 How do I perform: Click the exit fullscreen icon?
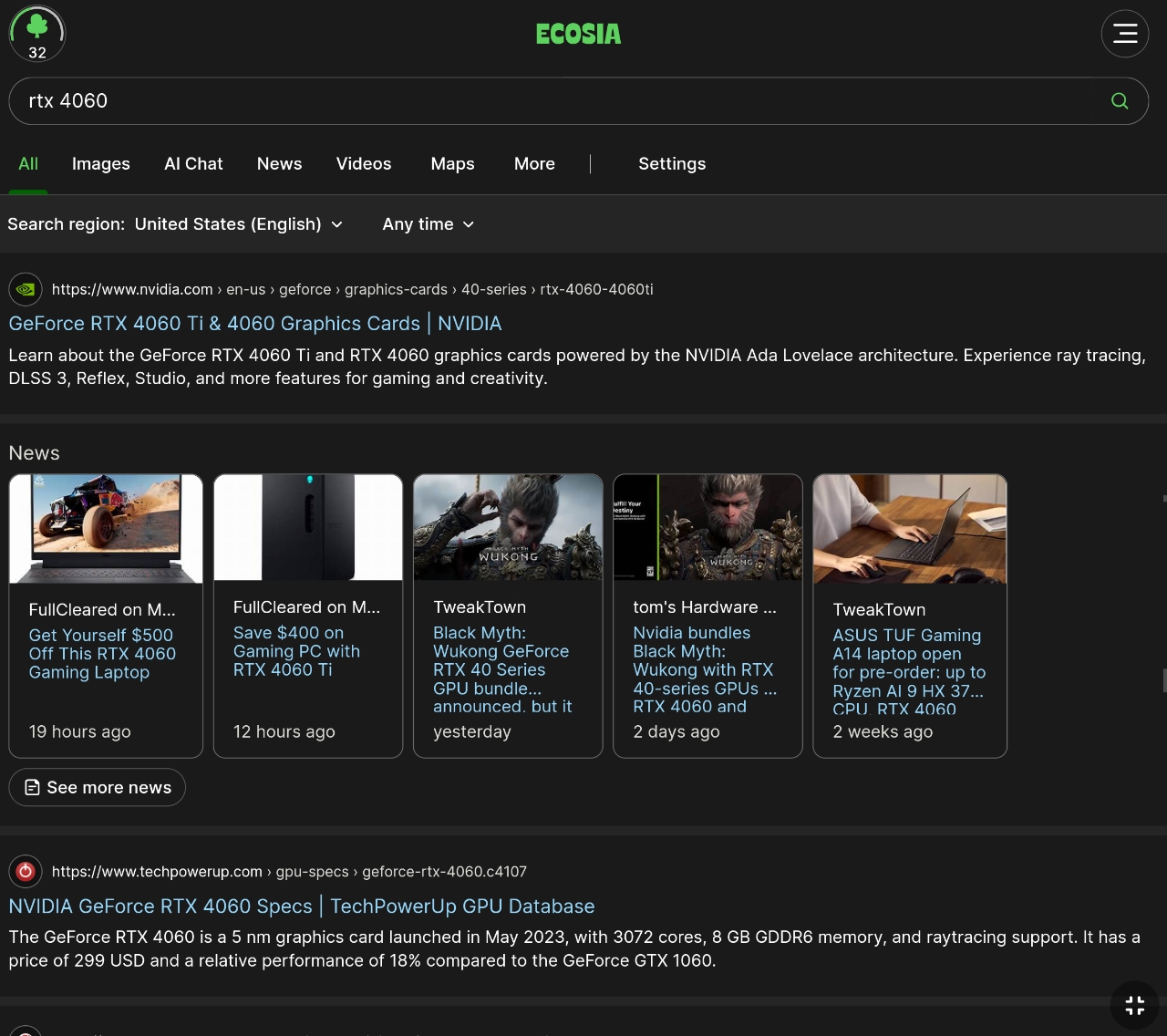click(1135, 1006)
